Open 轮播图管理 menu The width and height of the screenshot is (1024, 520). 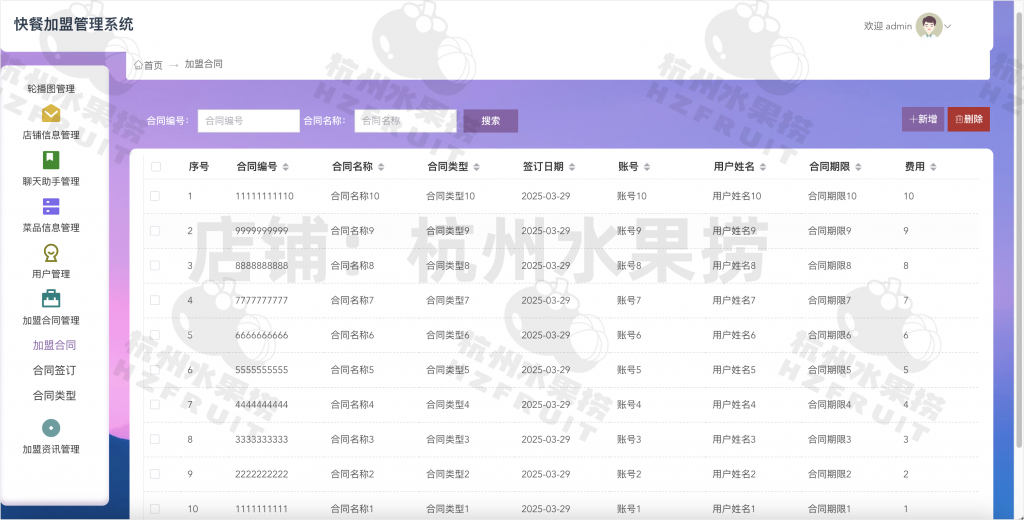pos(51,89)
